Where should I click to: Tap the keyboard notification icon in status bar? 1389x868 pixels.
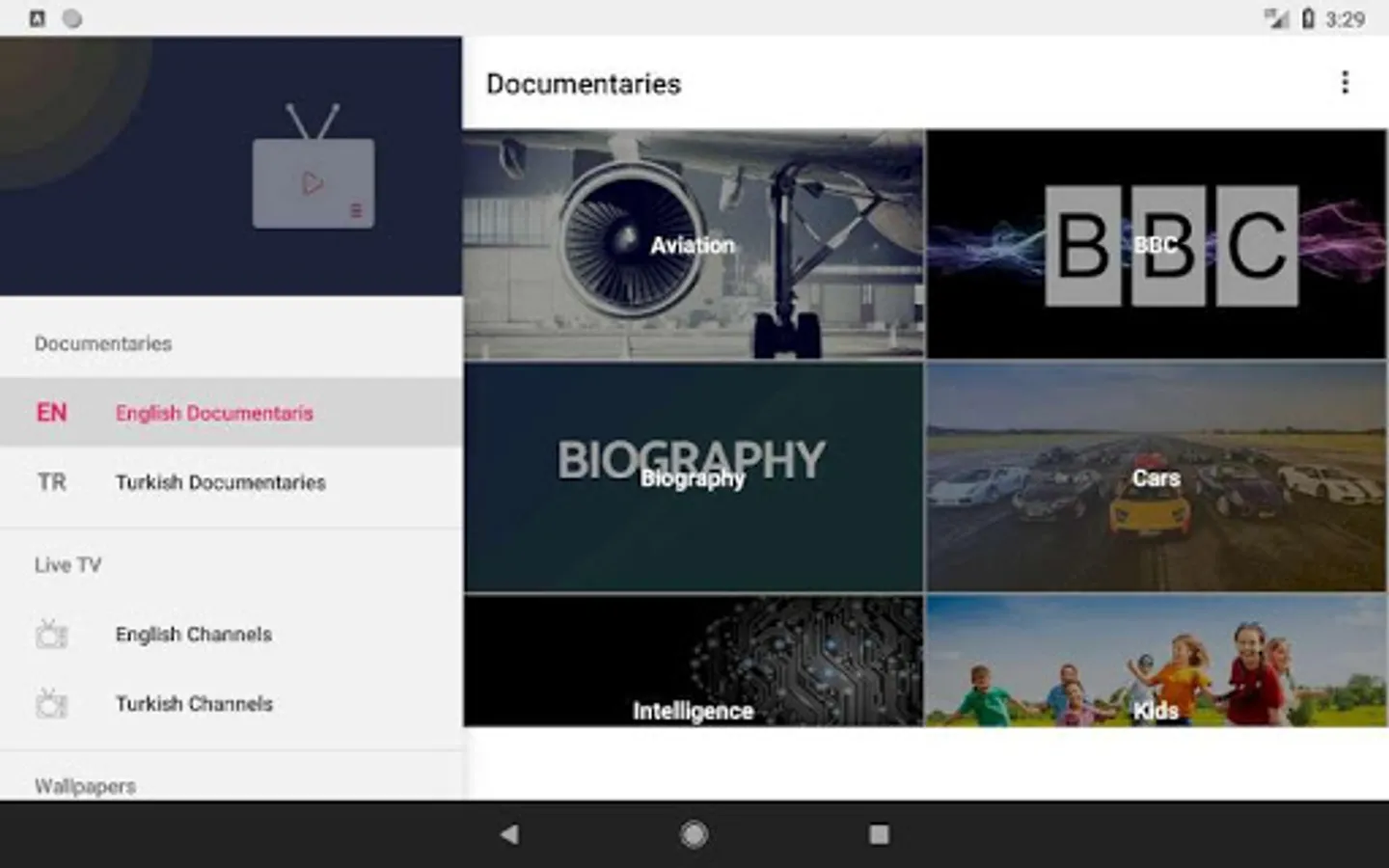tap(37, 18)
